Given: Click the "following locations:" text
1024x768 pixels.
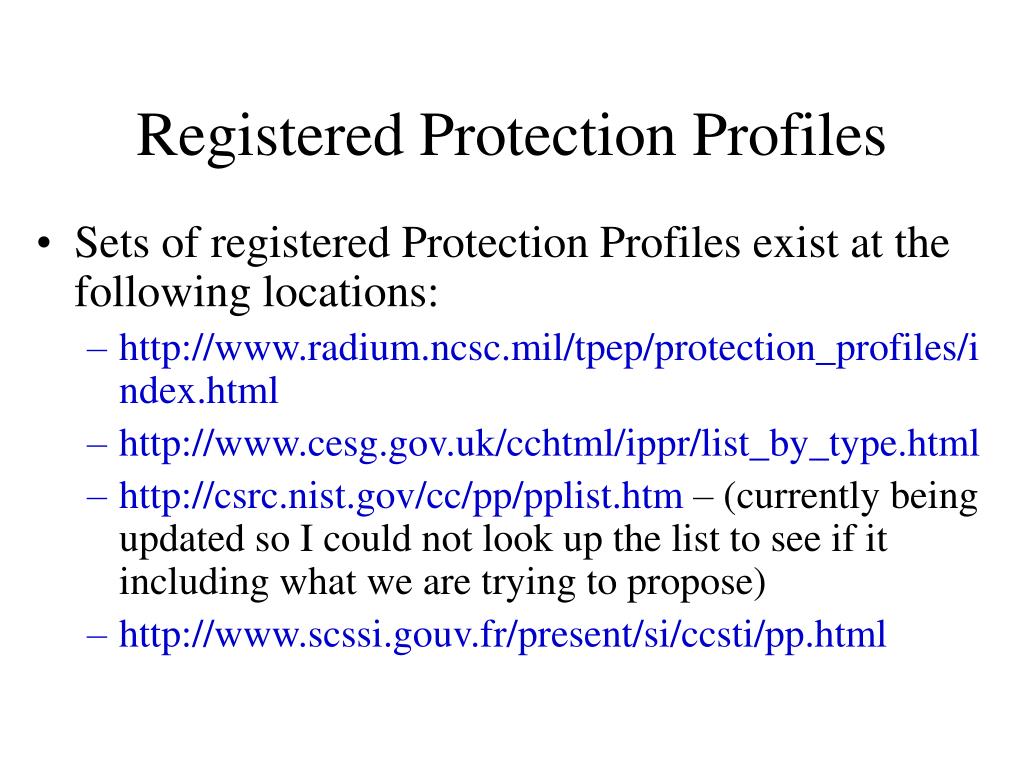Looking at the screenshot, I should coord(256,292).
